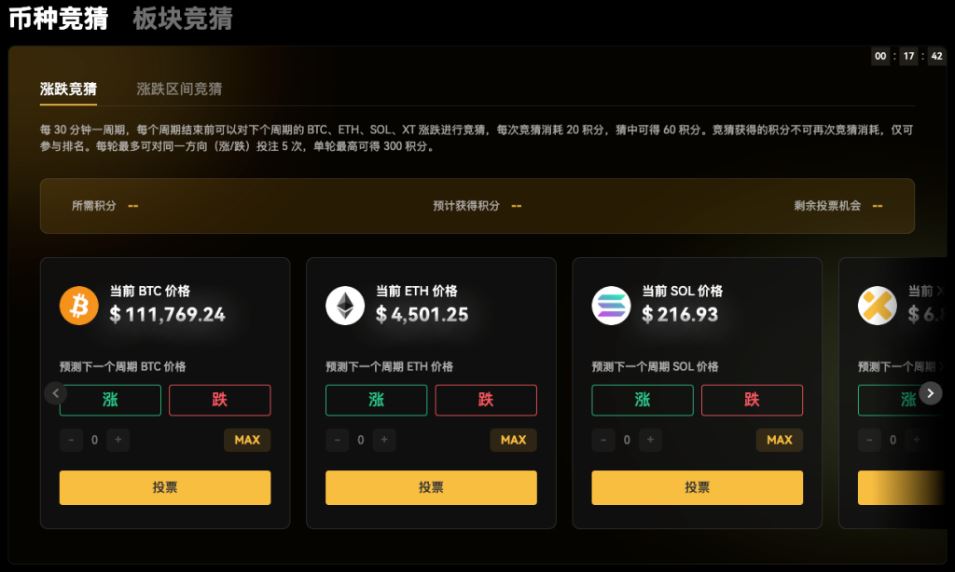Open the 涨跌区间竞猜 tab
The width and height of the screenshot is (955, 572).
179,89
